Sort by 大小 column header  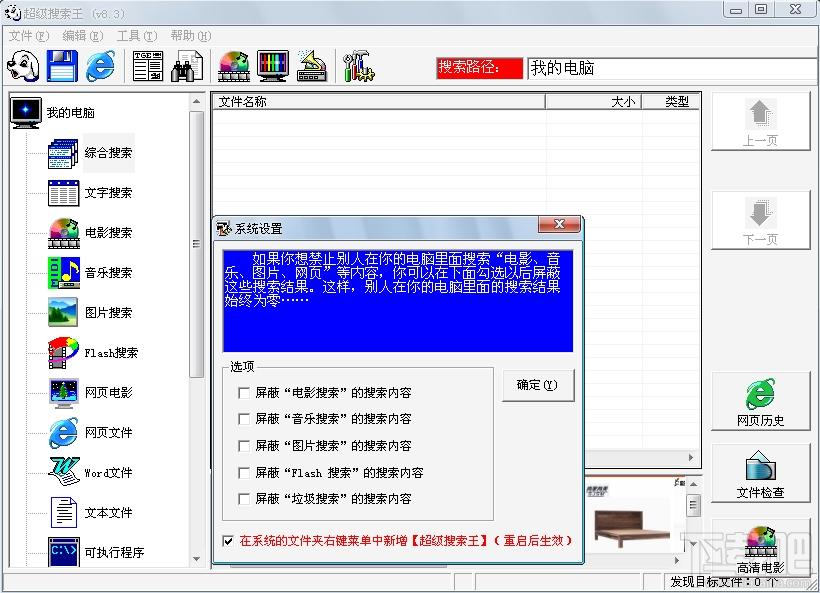coord(594,101)
